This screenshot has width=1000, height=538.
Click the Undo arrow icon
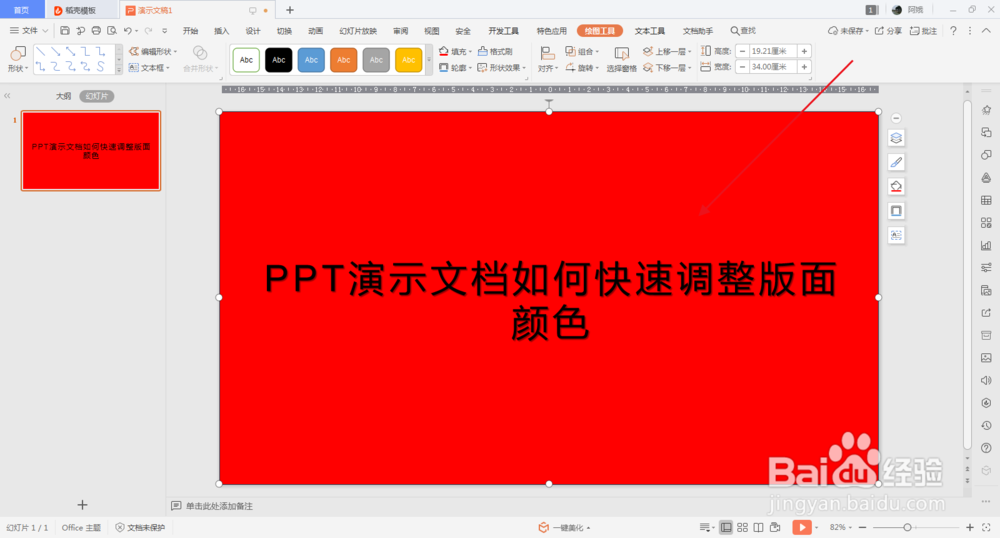pos(128,31)
